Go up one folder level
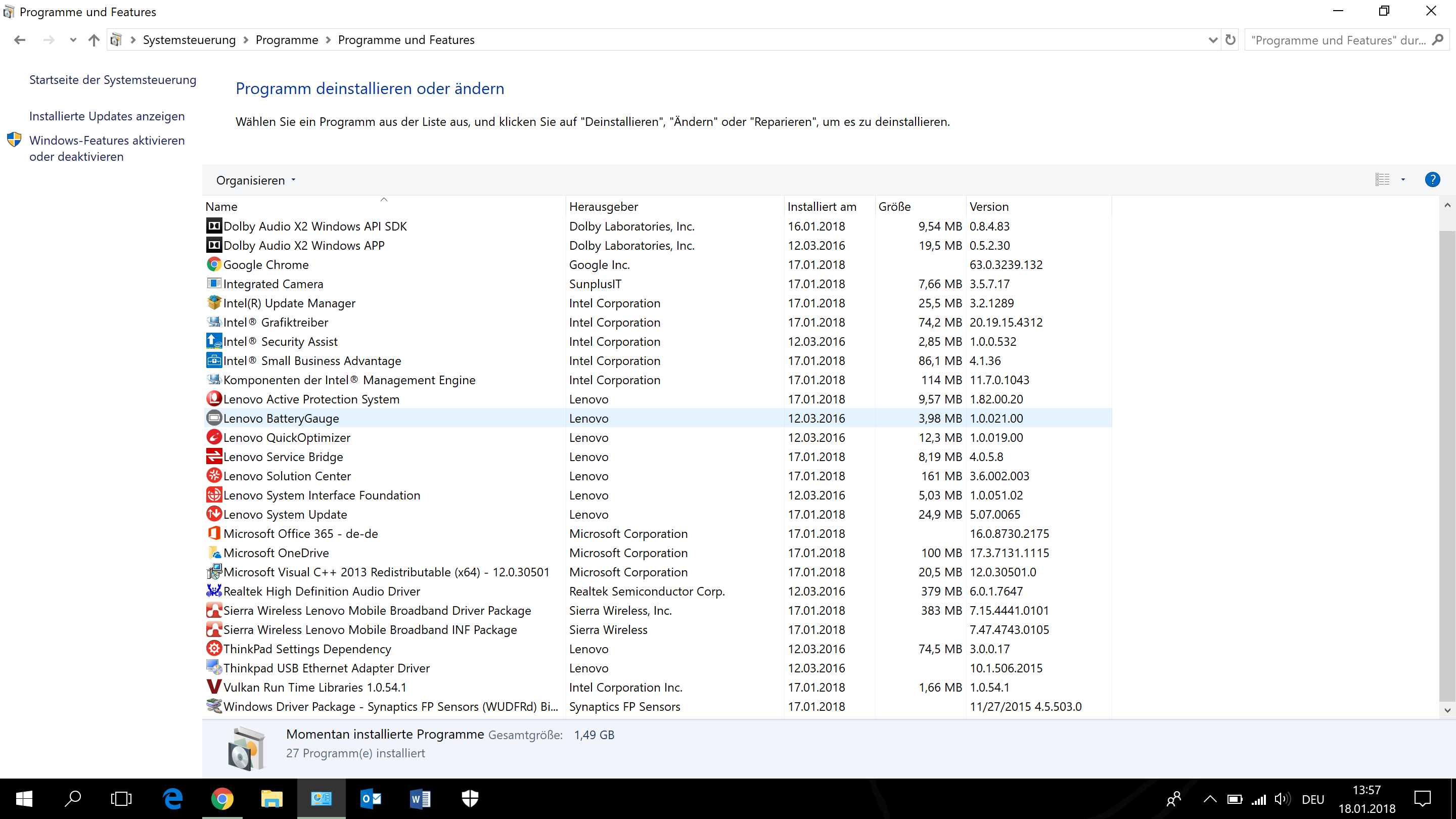The width and height of the screenshot is (1456, 819). tap(94, 40)
